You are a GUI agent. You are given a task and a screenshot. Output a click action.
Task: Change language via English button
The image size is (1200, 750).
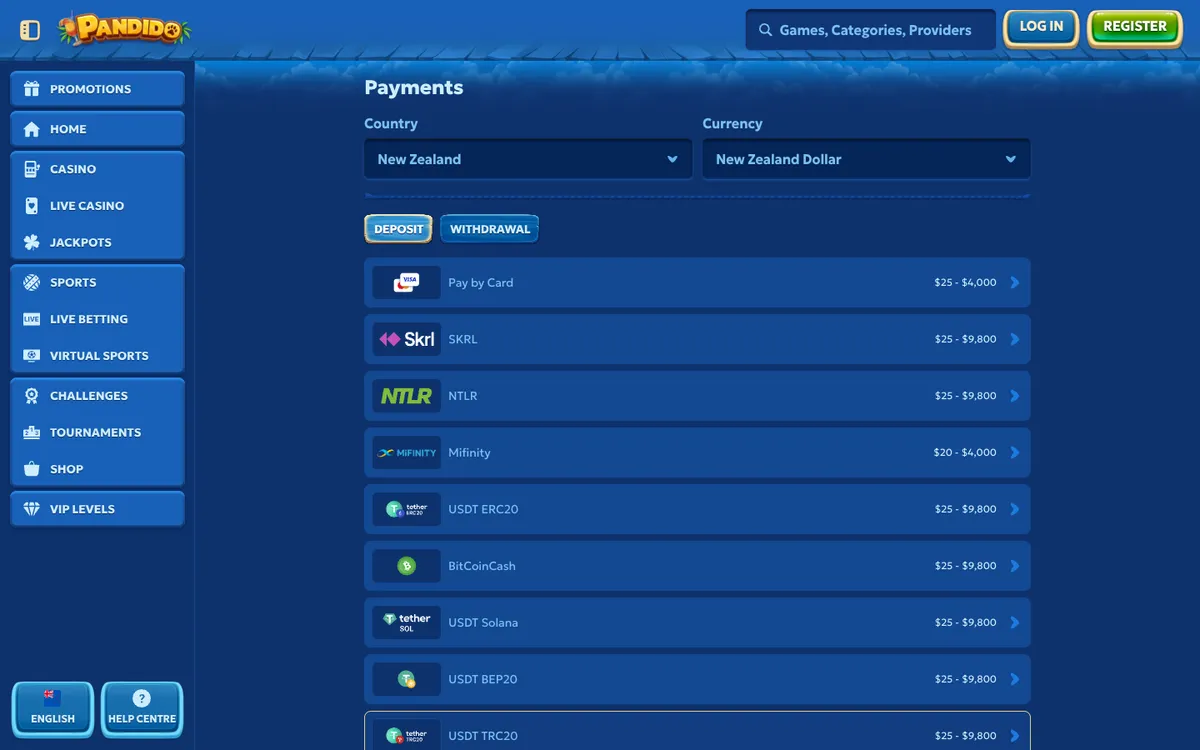point(53,709)
